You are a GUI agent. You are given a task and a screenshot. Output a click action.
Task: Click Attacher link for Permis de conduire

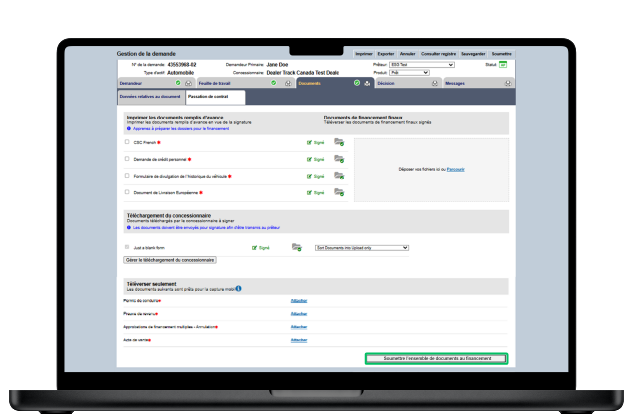(298, 300)
